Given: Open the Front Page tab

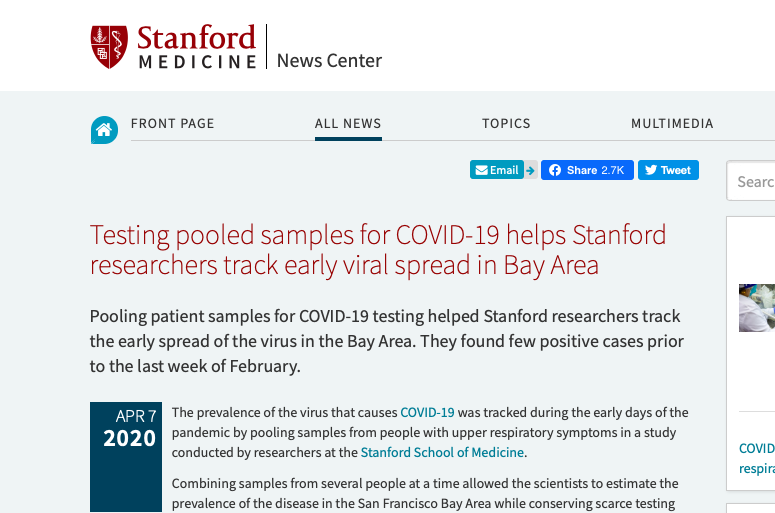Looking at the screenshot, I should (x=172, y=124).
